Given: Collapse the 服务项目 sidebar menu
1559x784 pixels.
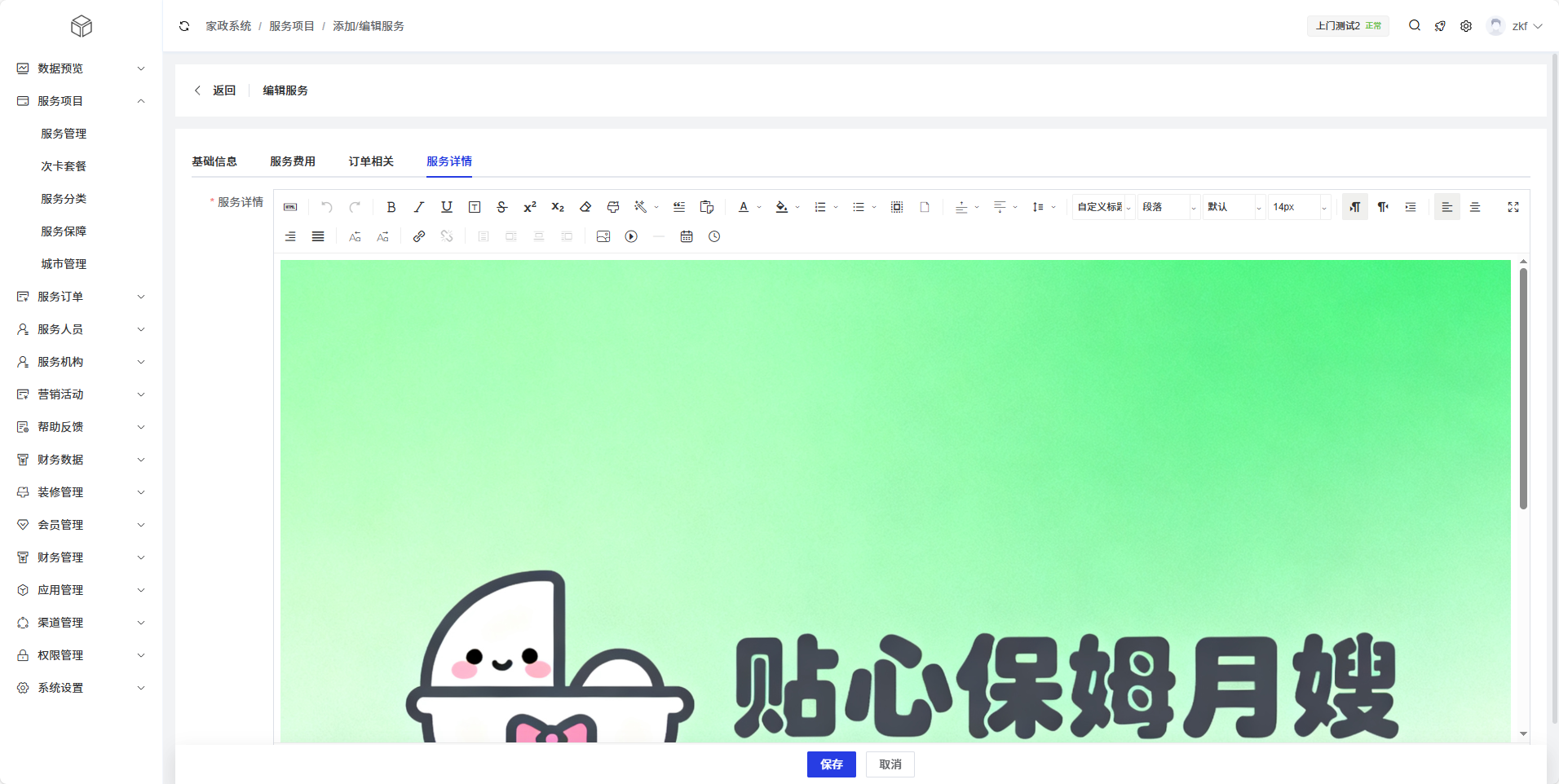Looking at the screenshot, I should coord(81,101).
